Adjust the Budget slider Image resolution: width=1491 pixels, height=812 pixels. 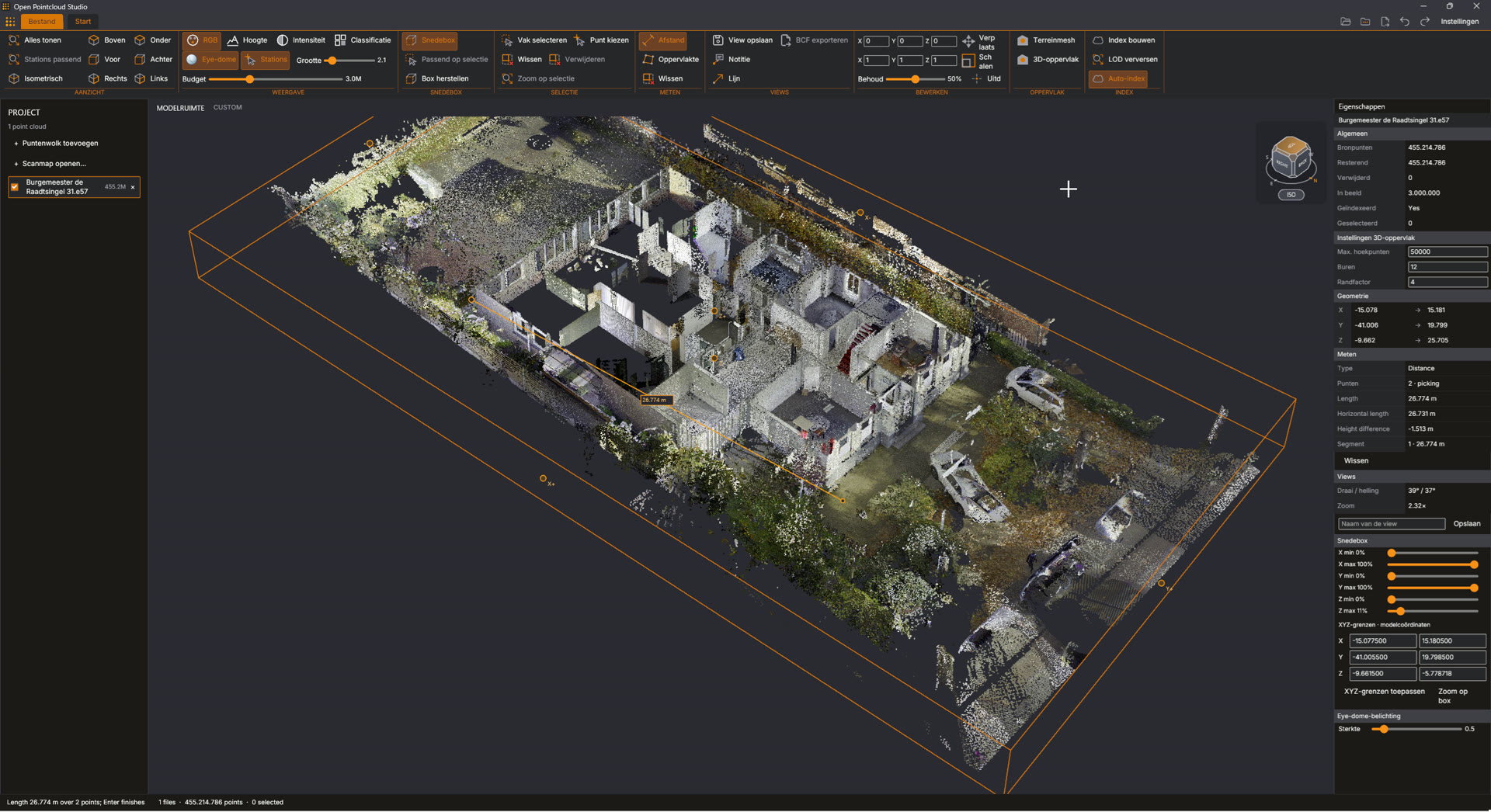[x=276, y=79]
